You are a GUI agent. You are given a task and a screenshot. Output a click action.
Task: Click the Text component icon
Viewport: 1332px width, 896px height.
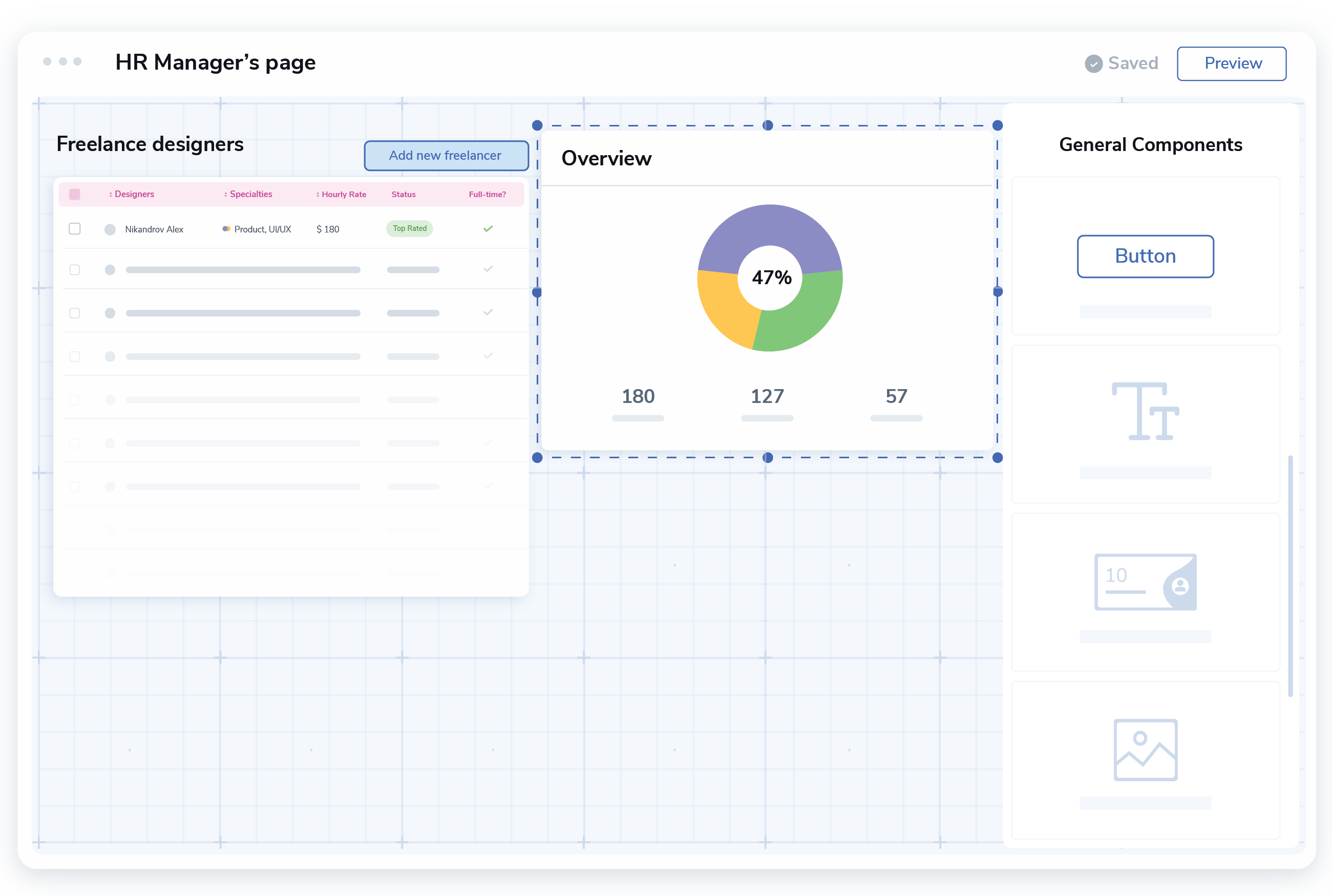[1145, 412]
